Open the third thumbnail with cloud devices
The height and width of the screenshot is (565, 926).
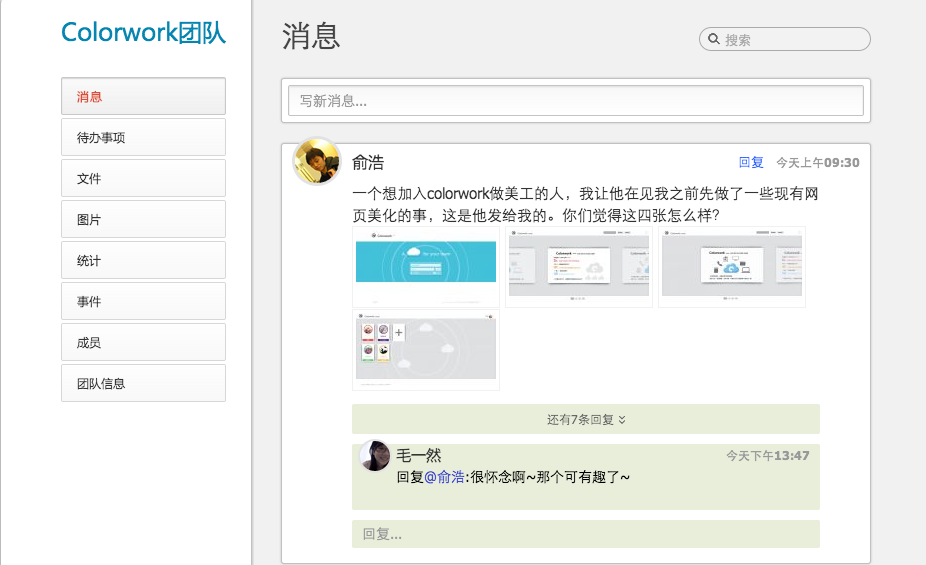pos(732,267)
